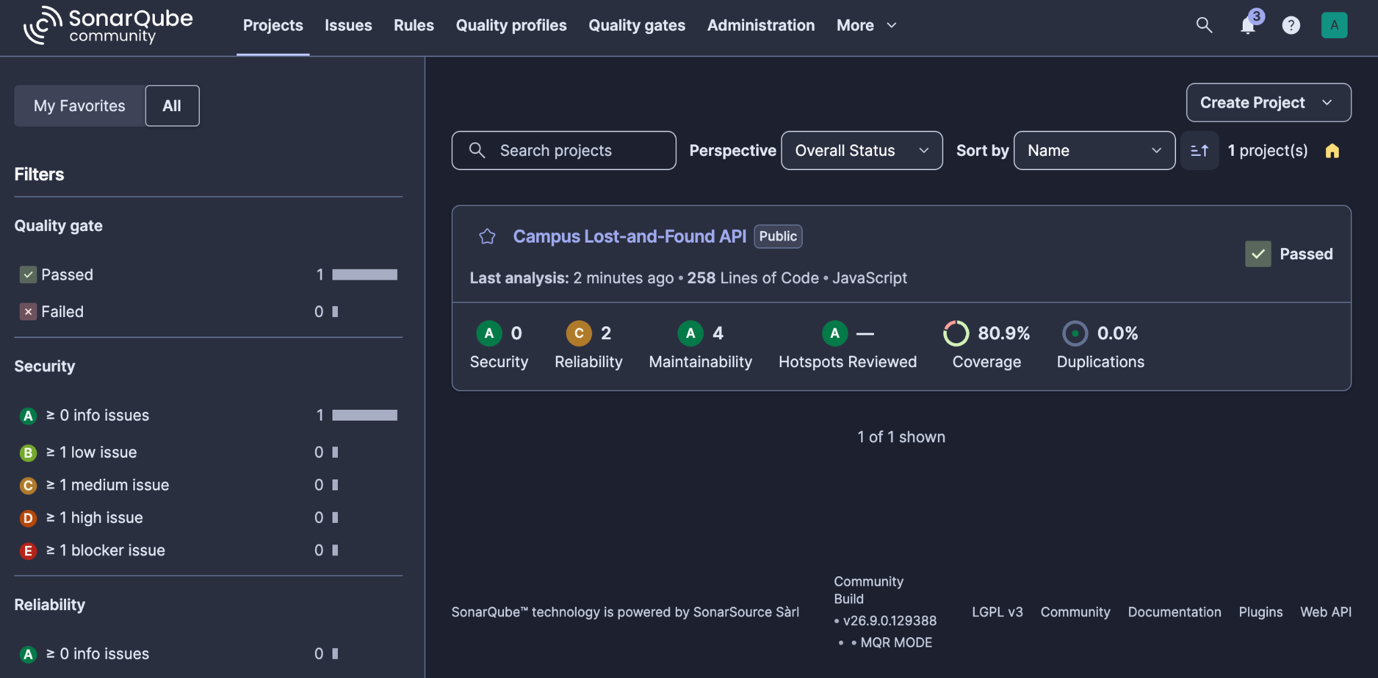Click the Maintainability A rating badge
The width and height of the screenshot is (1378, 678).
point(690,333)
